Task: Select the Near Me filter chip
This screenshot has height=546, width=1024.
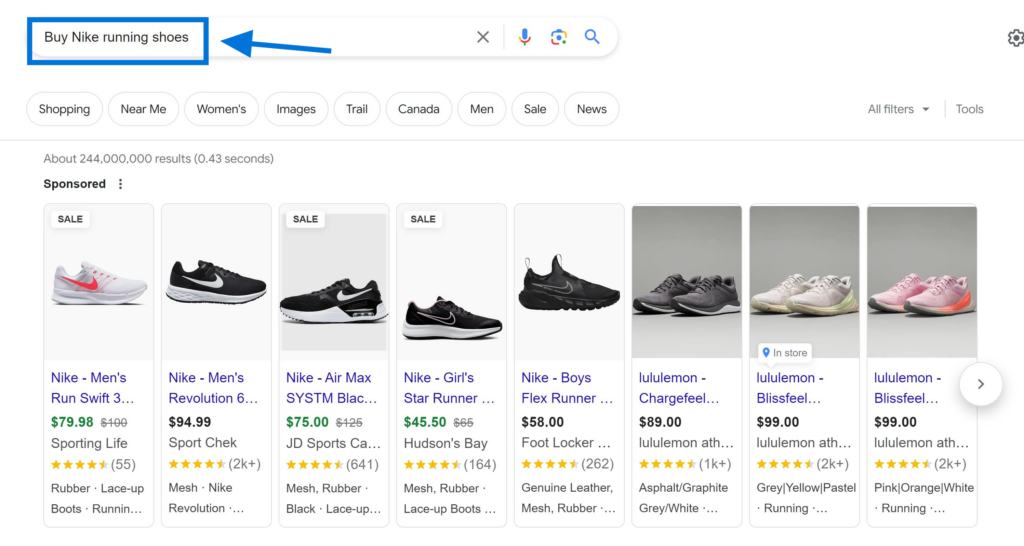Action: tap(143, 109)
